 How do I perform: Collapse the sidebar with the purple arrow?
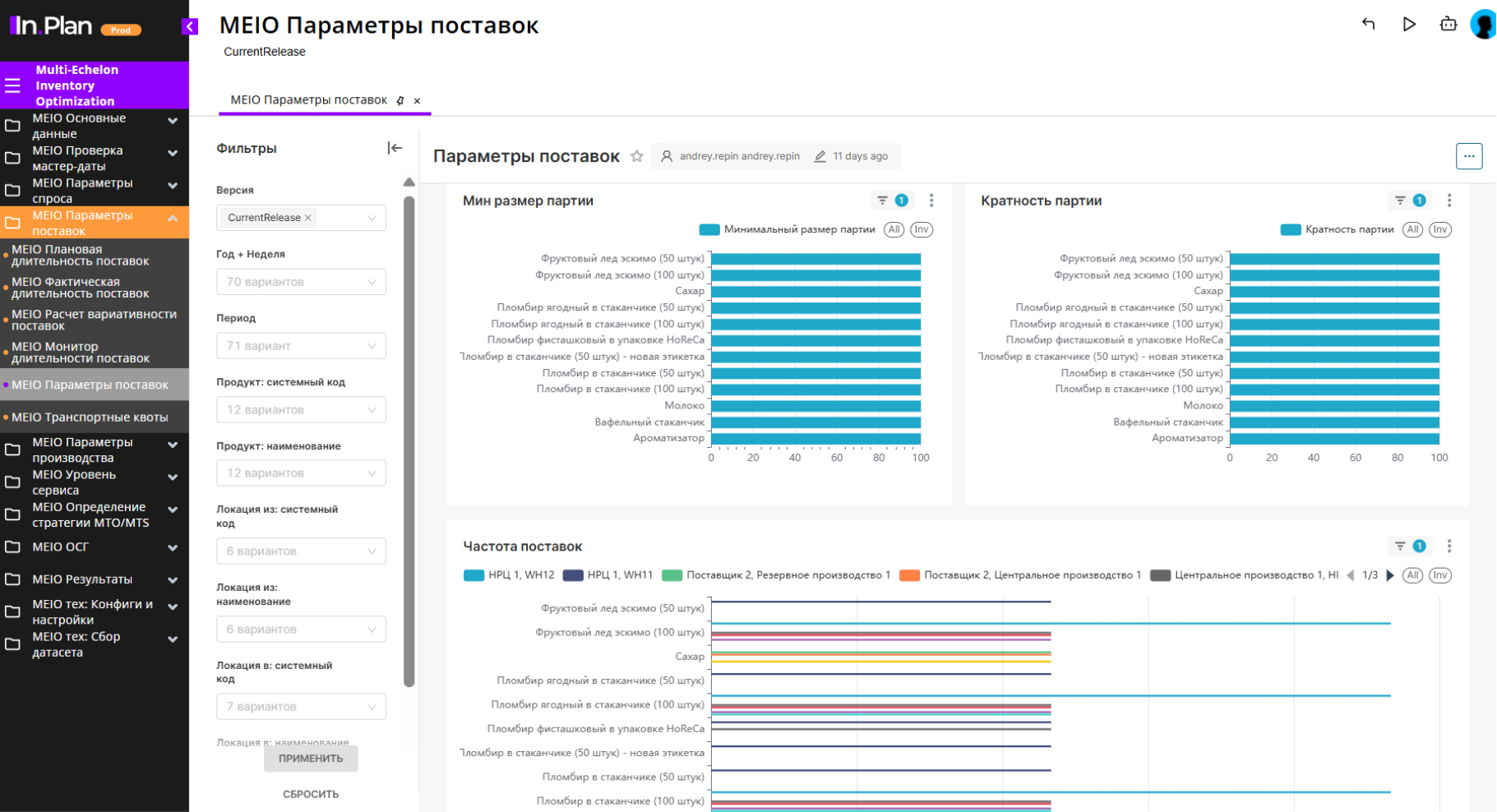coord(189,26)
